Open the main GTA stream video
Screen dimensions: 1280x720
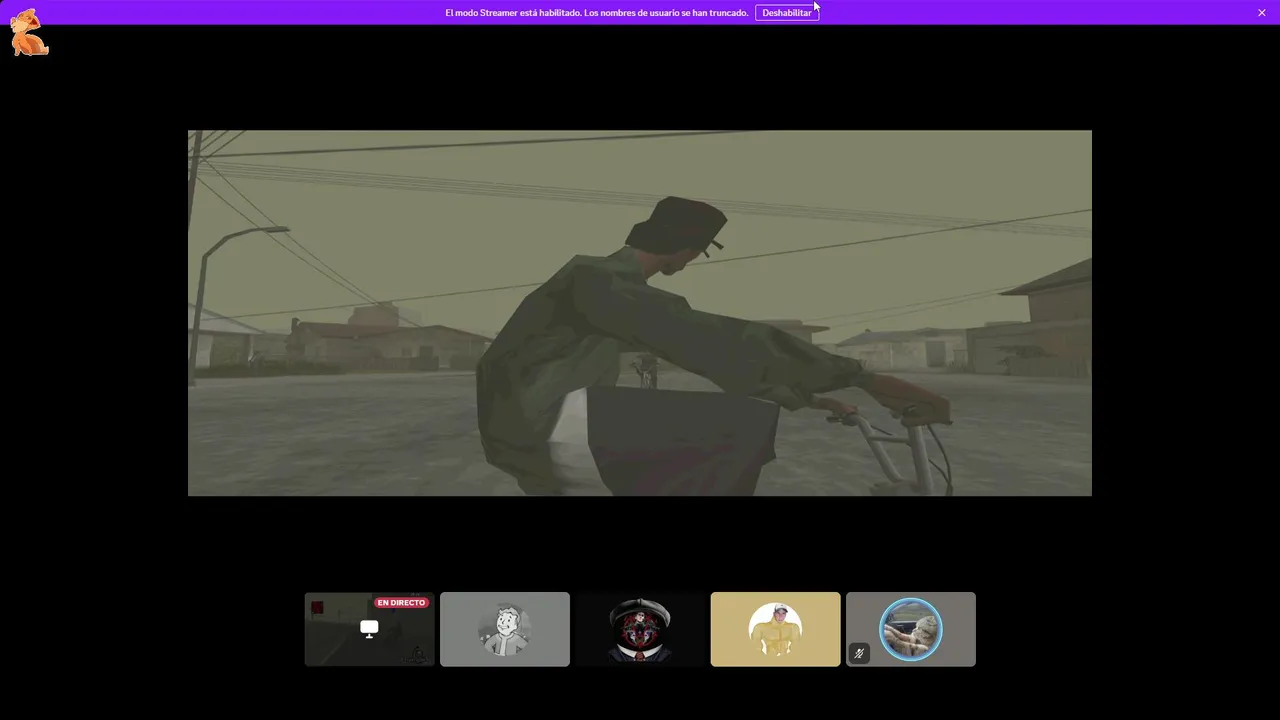click(640, 313)
